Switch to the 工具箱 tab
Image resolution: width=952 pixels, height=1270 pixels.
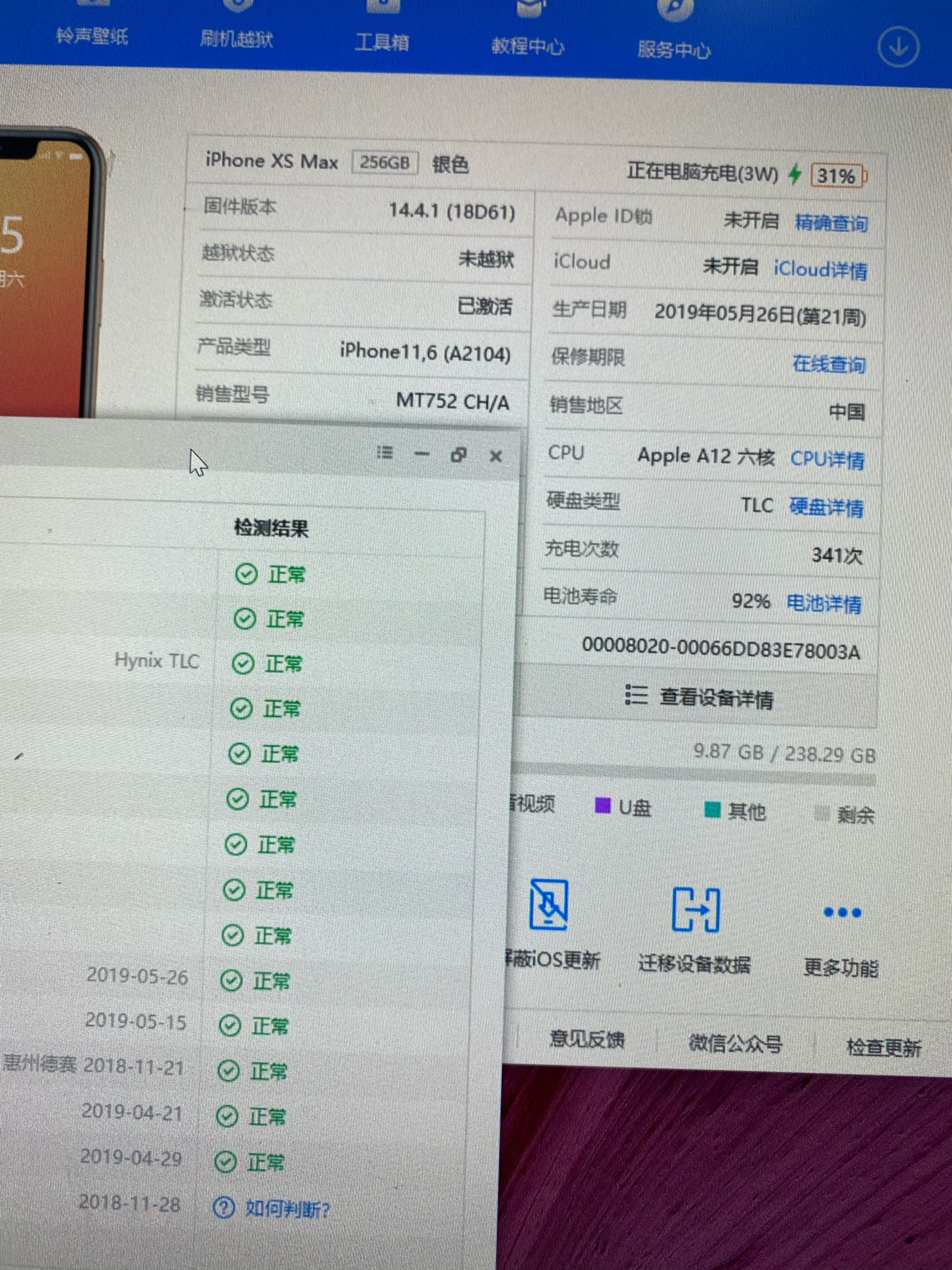pos(382,42)
